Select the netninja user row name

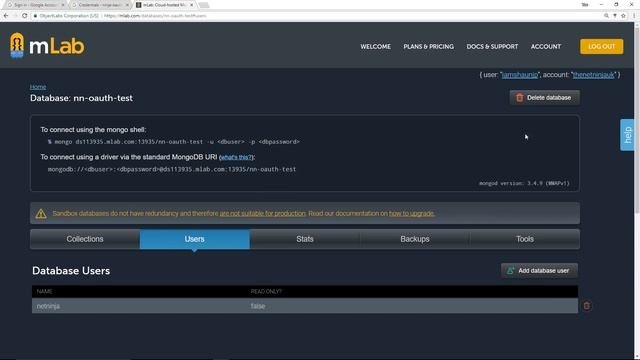(x=48, y=306)
